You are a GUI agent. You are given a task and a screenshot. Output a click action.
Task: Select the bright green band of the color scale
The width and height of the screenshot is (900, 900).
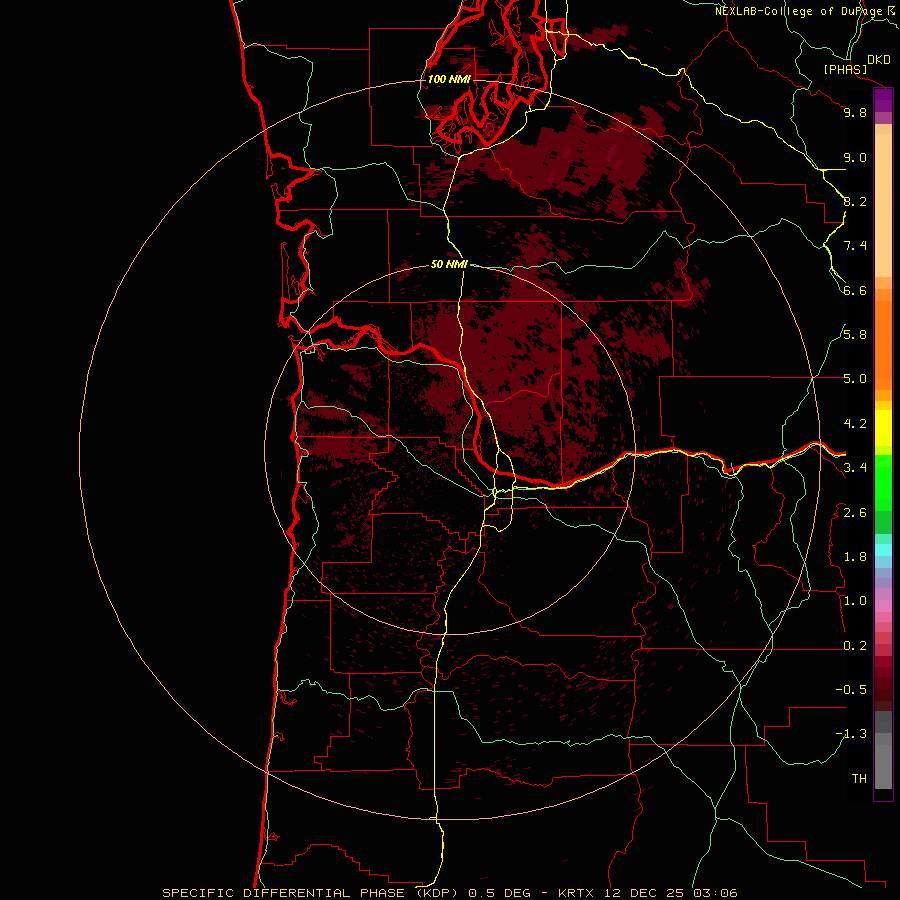pyautogui.click(x=883, y=483)
